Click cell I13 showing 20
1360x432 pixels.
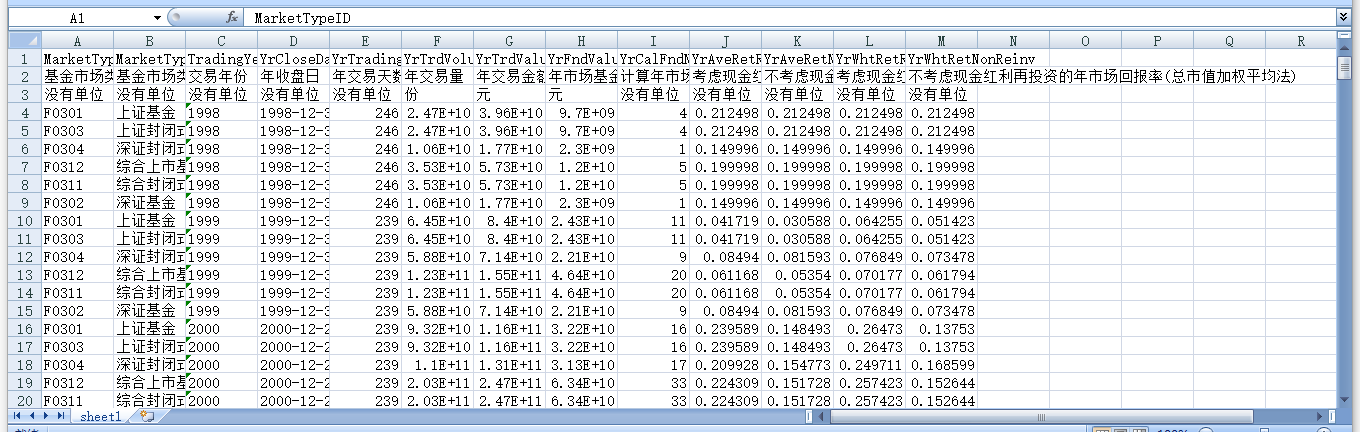pos(653,275)
